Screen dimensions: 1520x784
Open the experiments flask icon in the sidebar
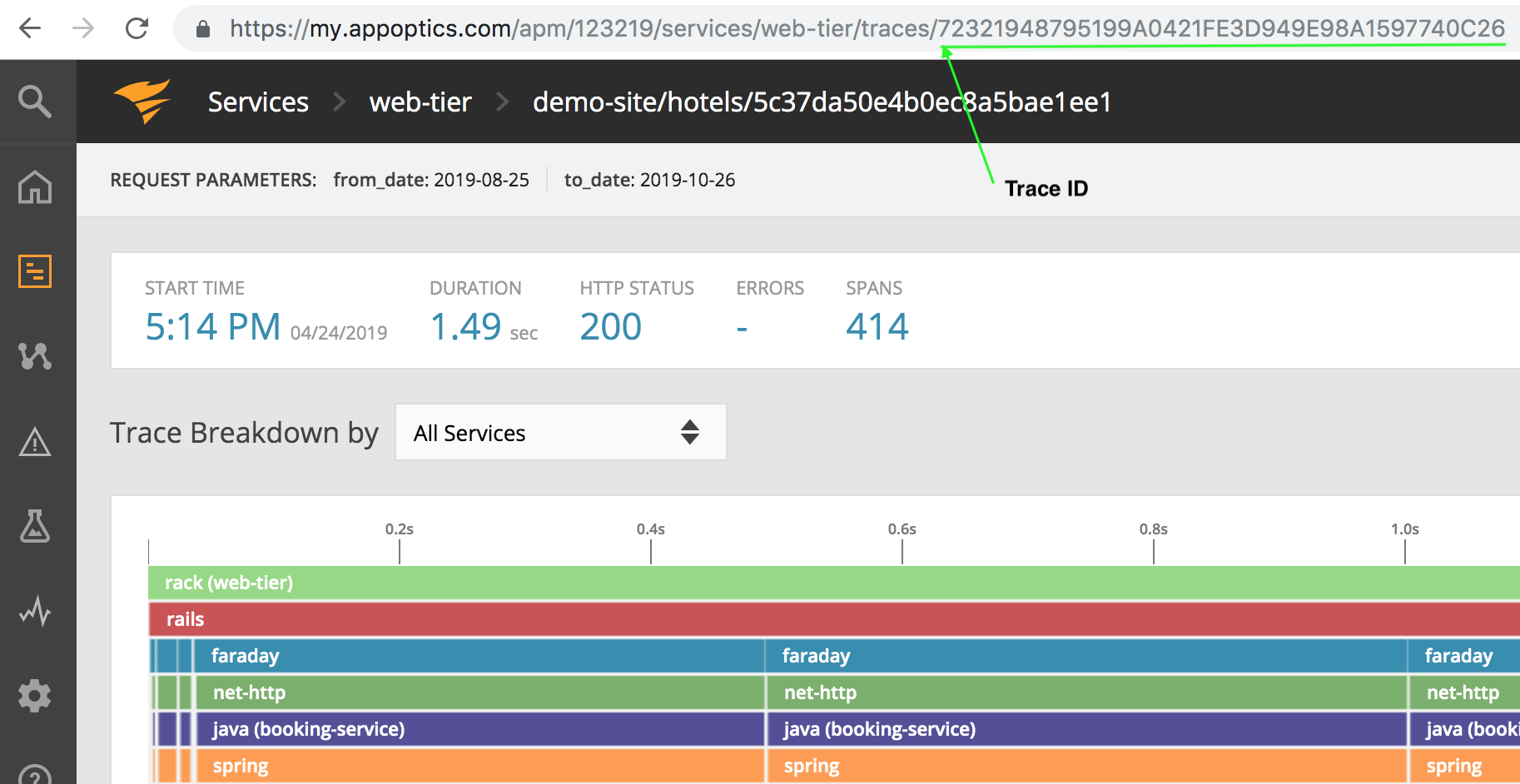pos(35,528)
